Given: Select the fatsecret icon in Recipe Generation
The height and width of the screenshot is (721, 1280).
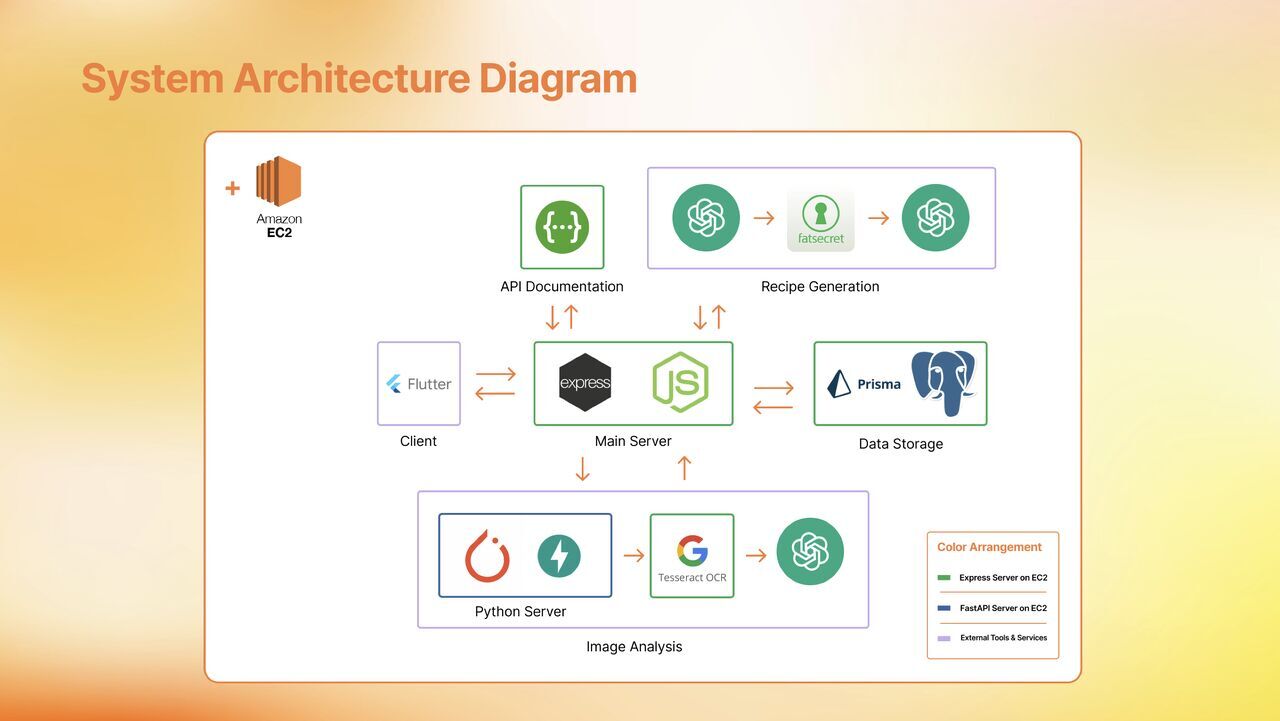Looking at the screenshot, I should (x=820, y=217).
